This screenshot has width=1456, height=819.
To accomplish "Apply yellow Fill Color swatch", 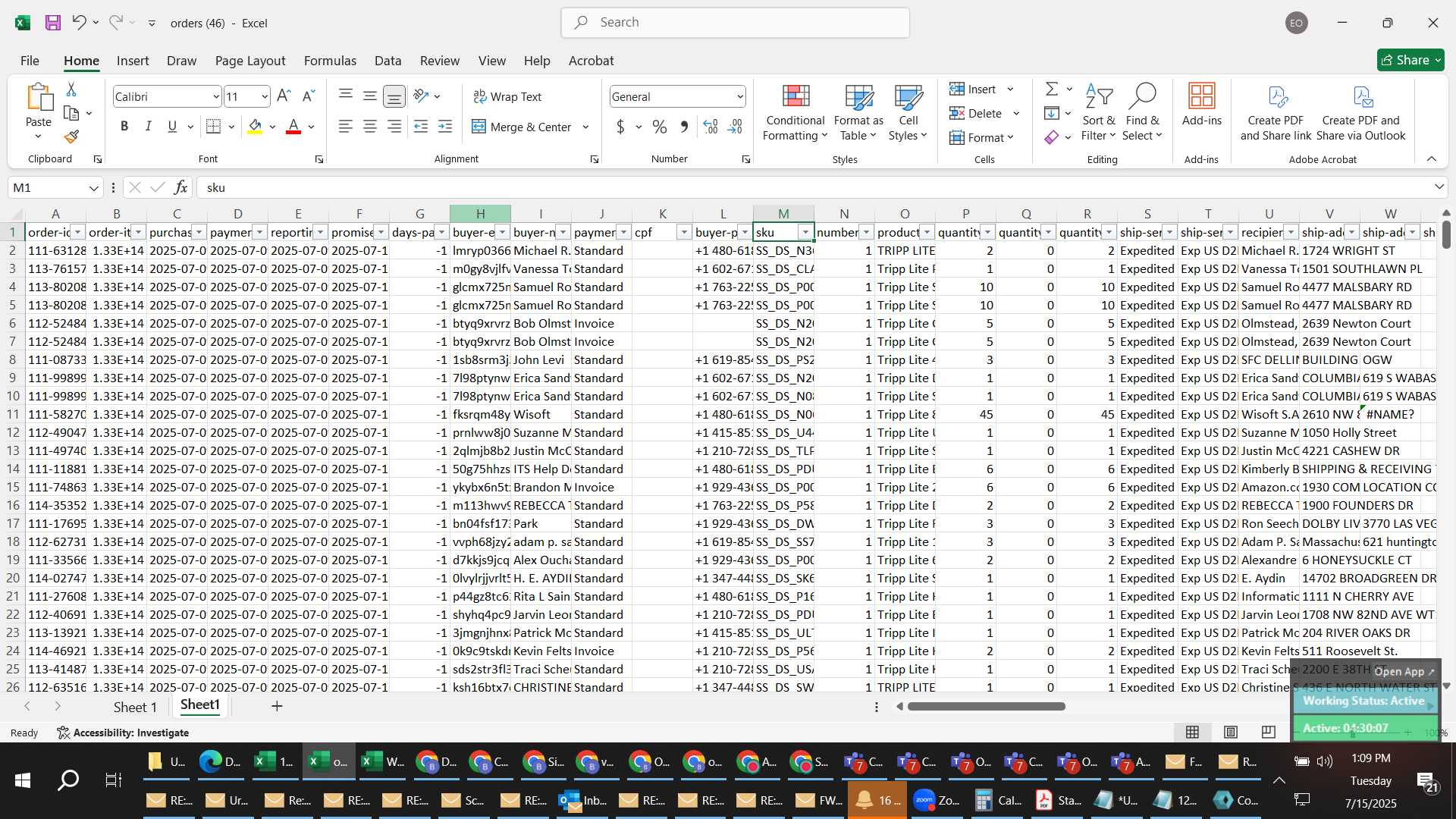I will tap(256, 127).
